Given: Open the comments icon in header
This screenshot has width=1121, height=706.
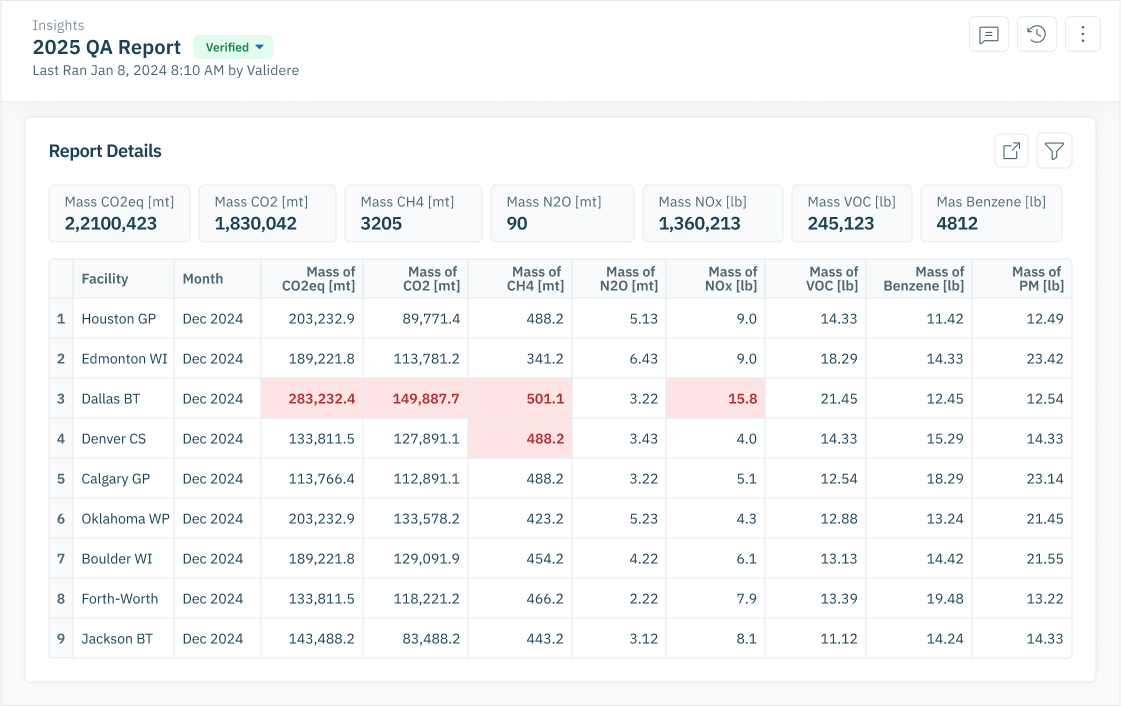Looking at the screenshot, I should (989, 34).
